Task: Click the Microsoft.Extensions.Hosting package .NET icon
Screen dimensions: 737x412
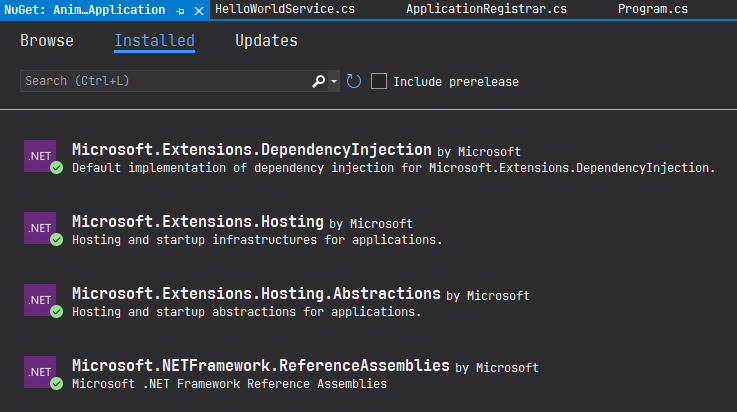Action: pyautogui.click(x=40, y=228)
